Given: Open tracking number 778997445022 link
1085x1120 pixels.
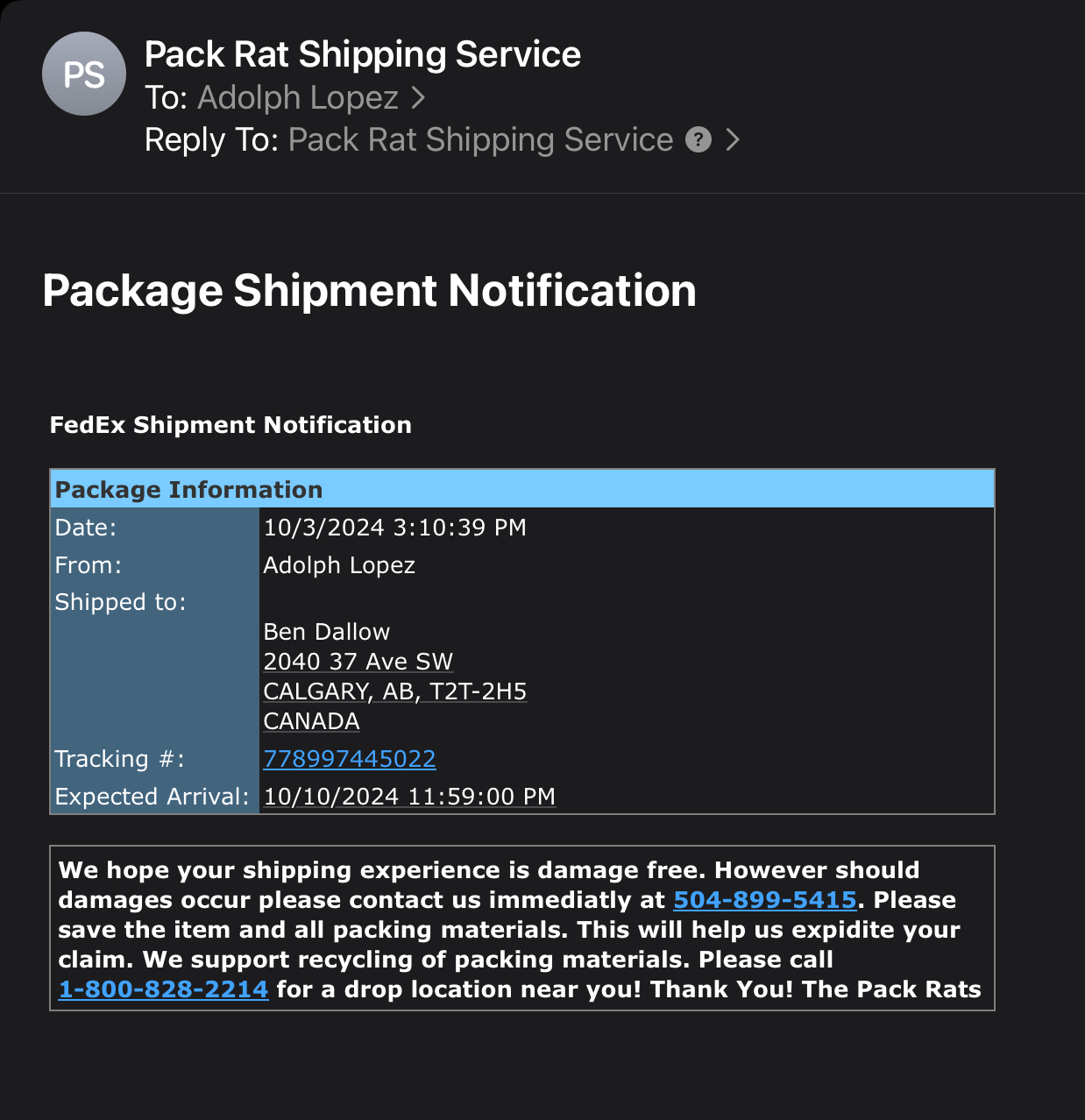Looking at the screenshot, I should [x=350, y=759].
